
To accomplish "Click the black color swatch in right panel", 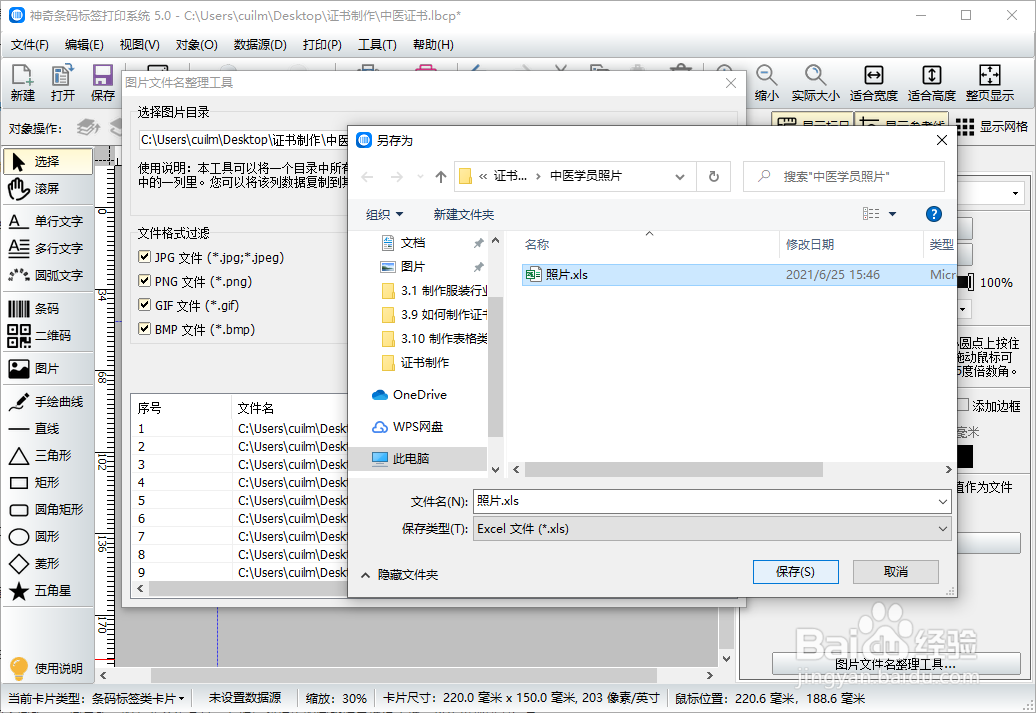I will pos(965,457).
